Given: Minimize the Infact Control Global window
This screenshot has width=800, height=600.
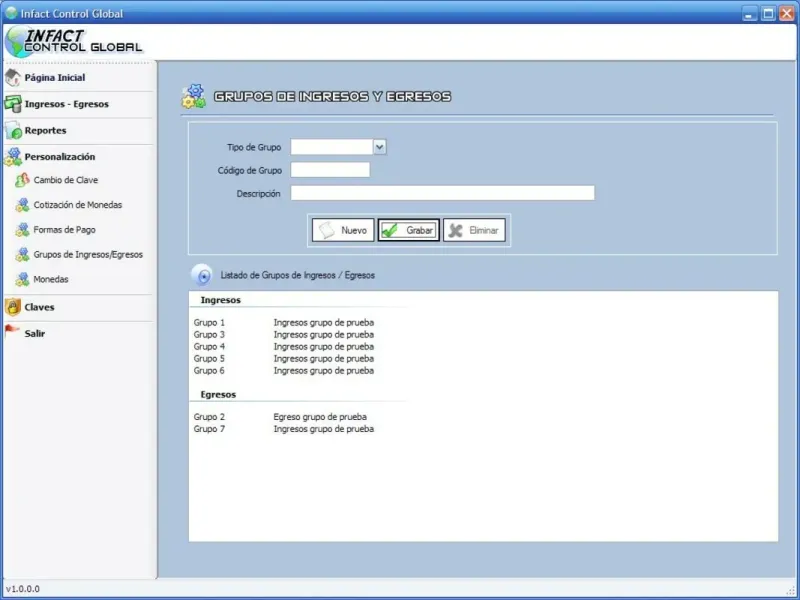Looking at the screenshot, I should [749, 13].
